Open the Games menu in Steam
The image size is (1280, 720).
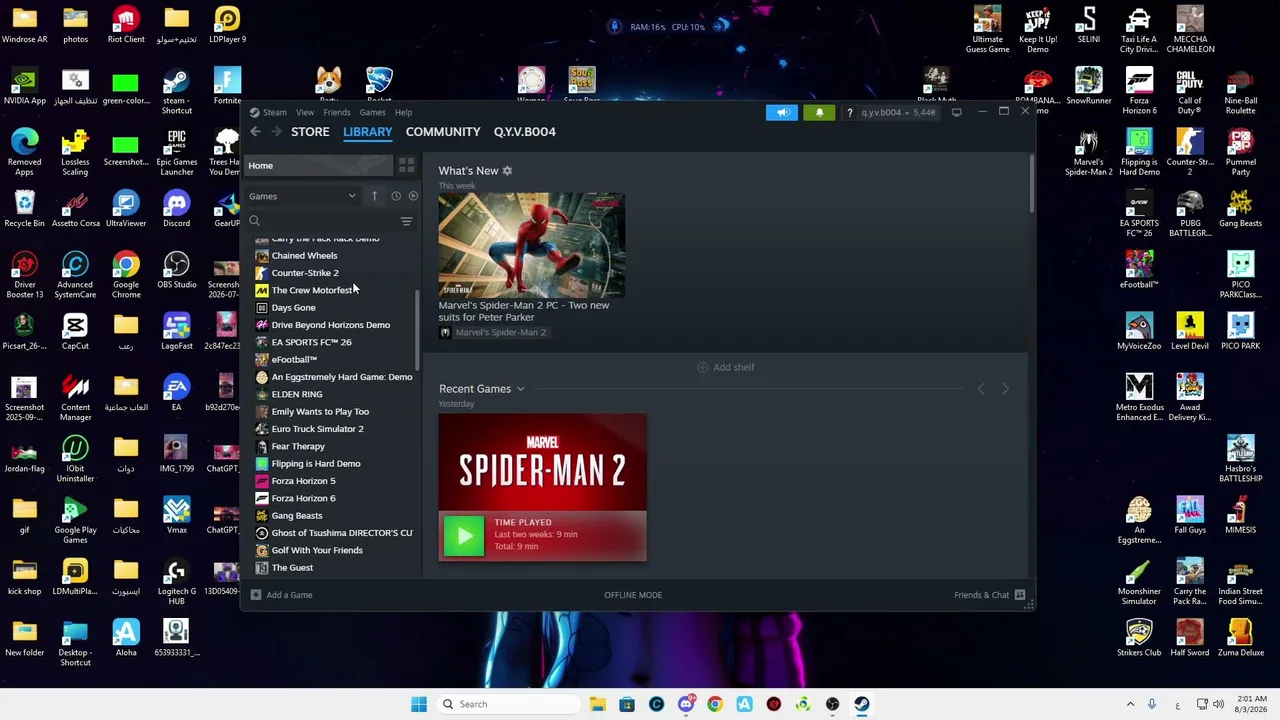click(372, 112)
